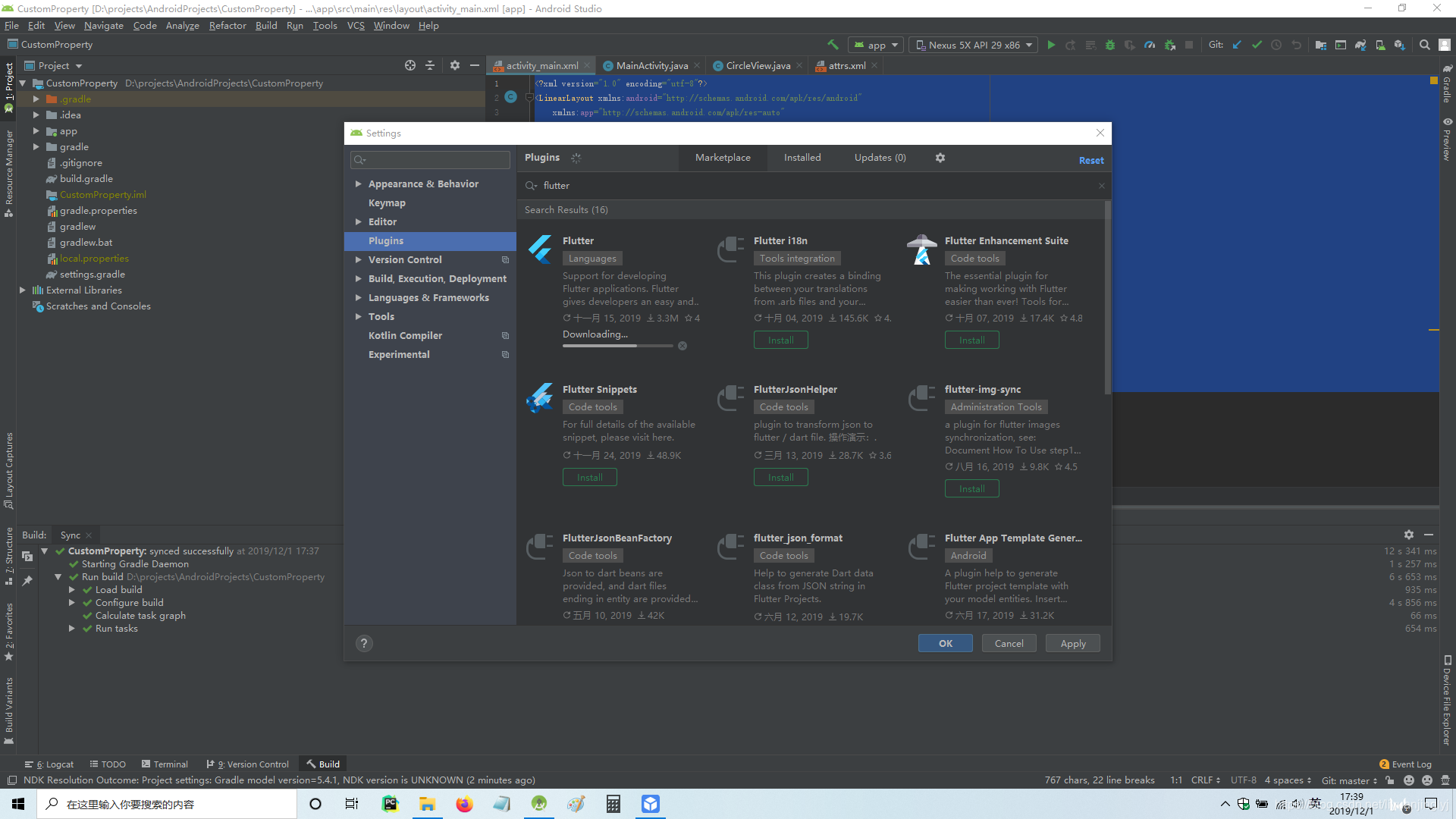Viewport: 1456px width, 819px height.
Task: Switch to Installed plugins tab
Action: 802,157
